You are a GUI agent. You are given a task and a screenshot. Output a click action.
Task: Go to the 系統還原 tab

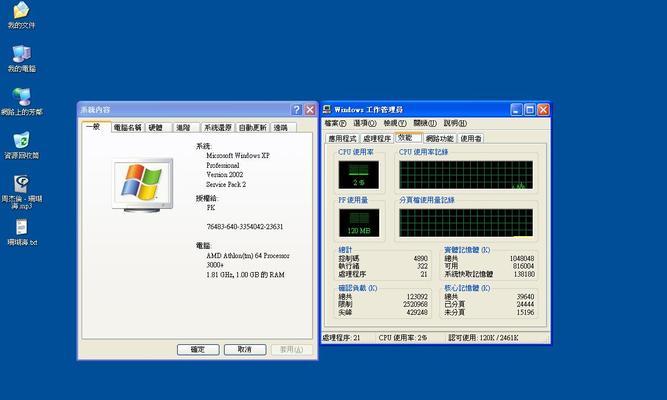coord(218,128)
